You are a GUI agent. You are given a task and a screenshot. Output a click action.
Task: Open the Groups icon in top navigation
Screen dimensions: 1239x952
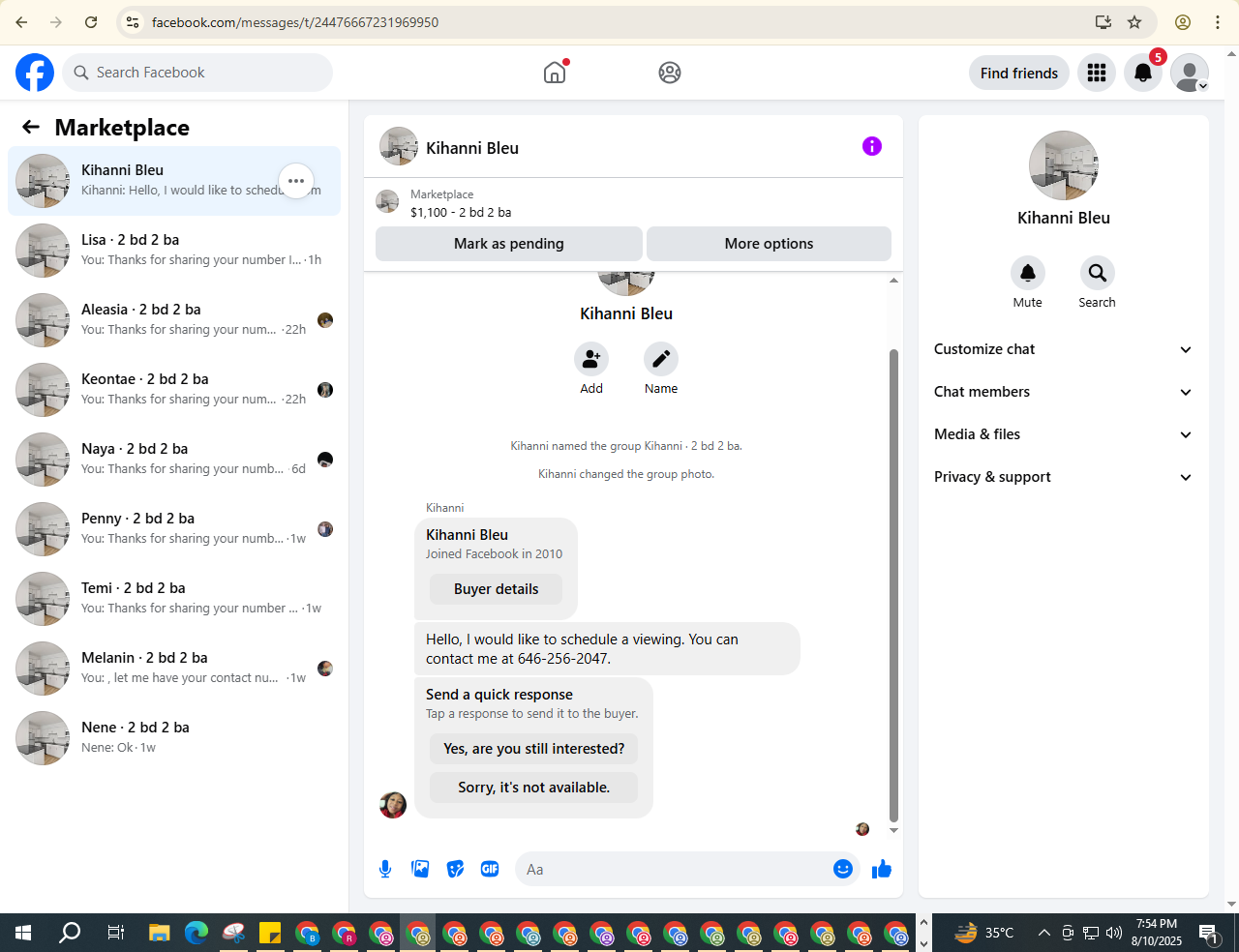(x=670, y=73)
